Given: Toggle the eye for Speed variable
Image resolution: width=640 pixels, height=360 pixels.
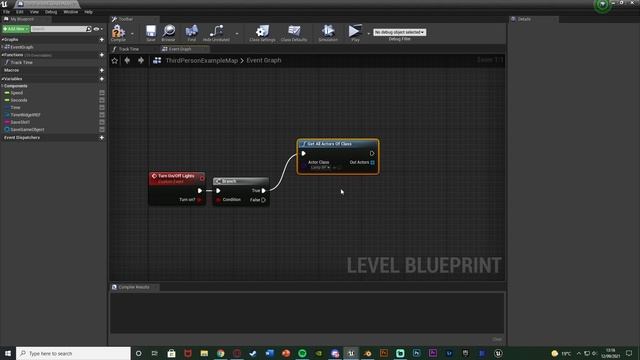Looking at the screenshot, I should pos(102,93).
